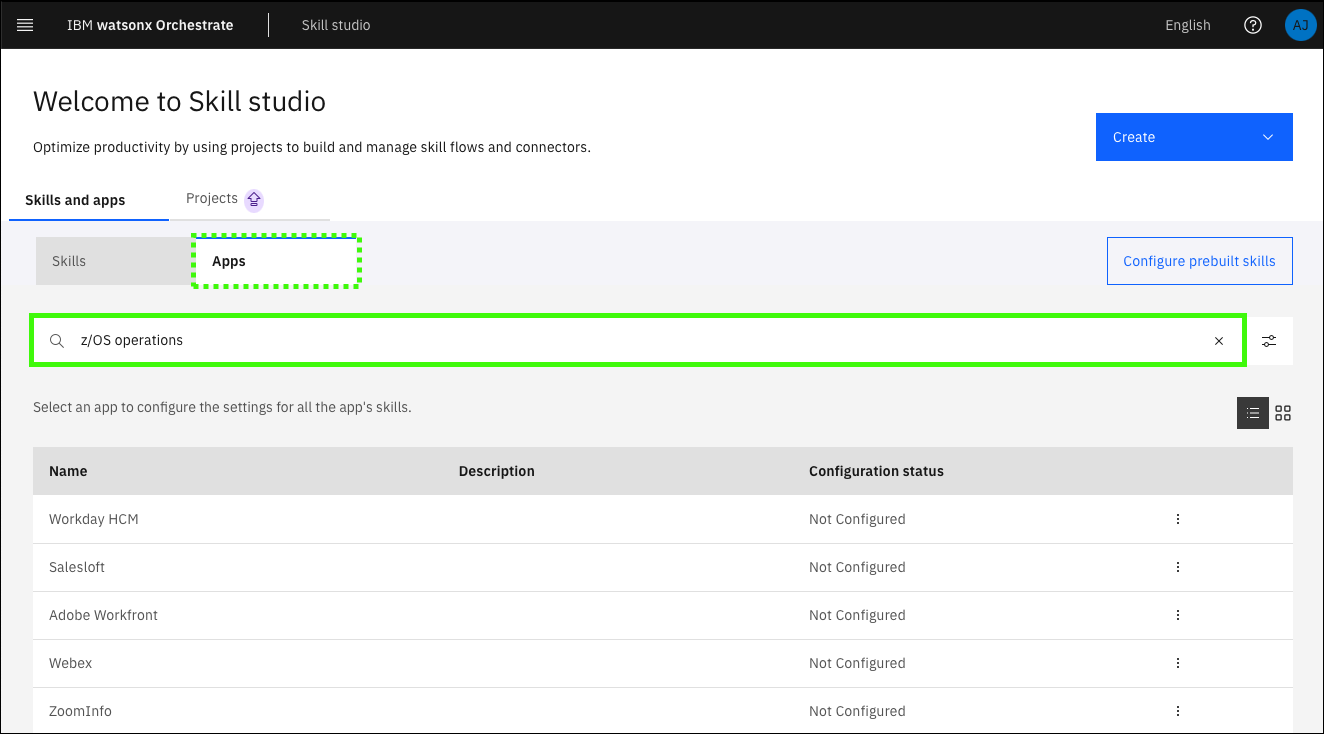Viewport: 1324px width, 734px height.
Task: Click Configure prebuilt skills button
Action: click(x=1199, y=261)
